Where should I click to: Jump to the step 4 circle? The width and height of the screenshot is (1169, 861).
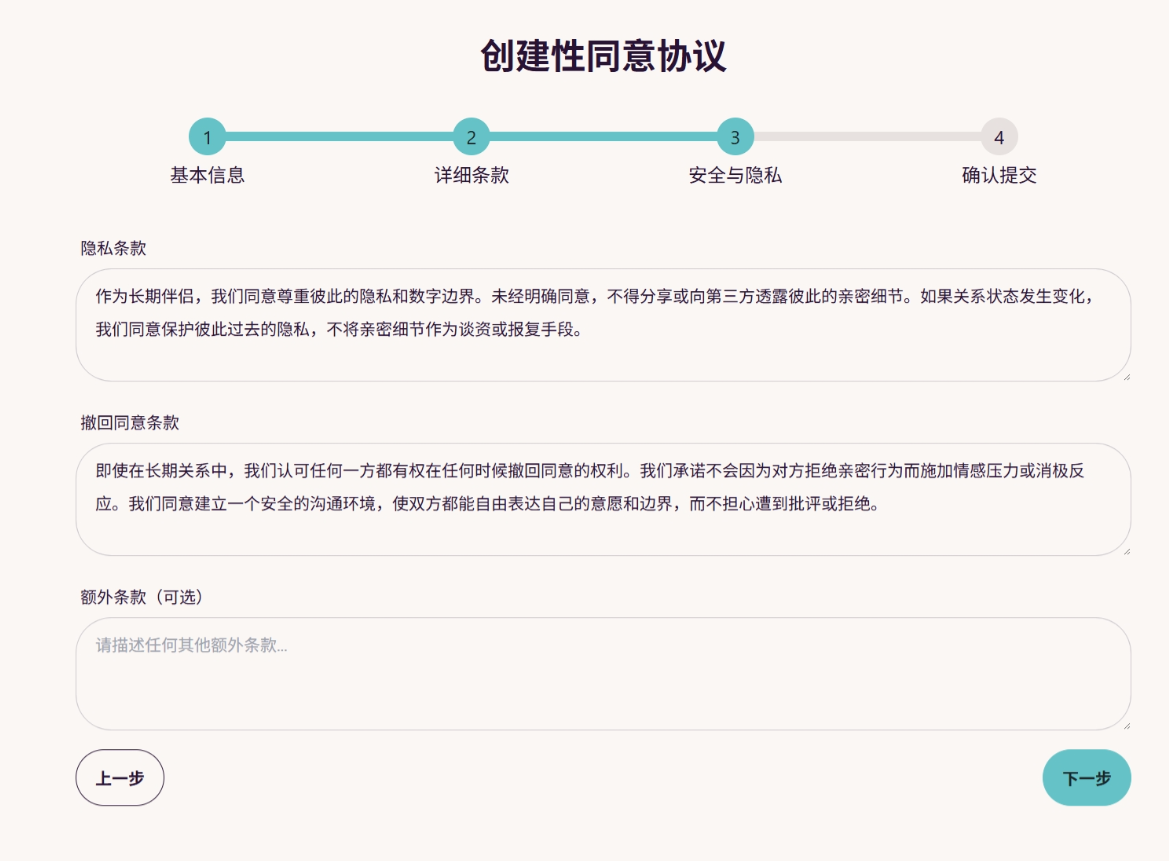point(999,137)
